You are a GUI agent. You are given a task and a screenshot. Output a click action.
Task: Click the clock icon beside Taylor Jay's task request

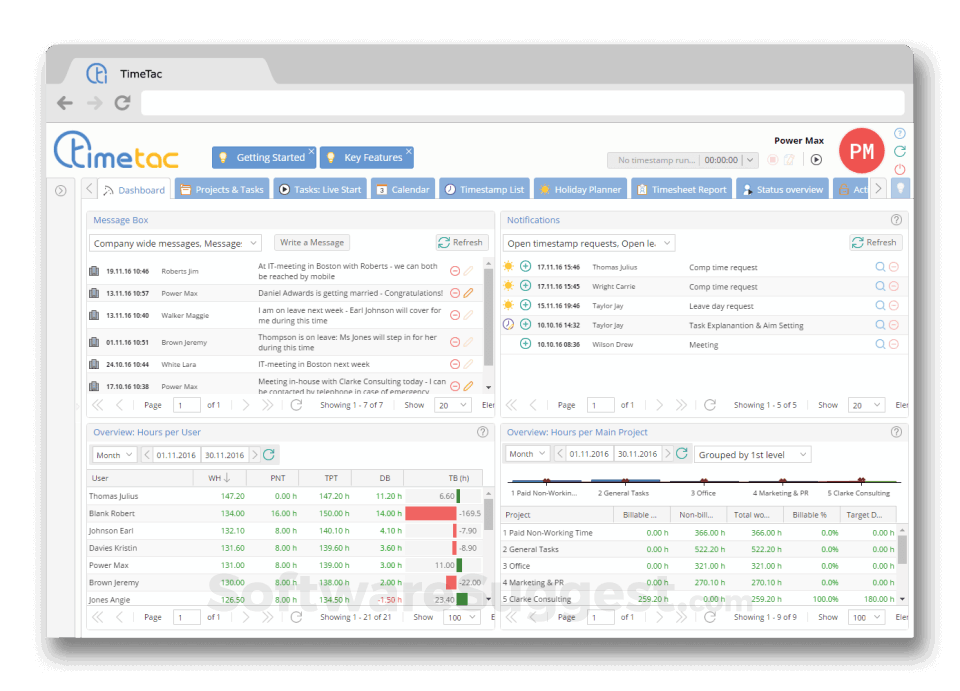tap(507, 324)
